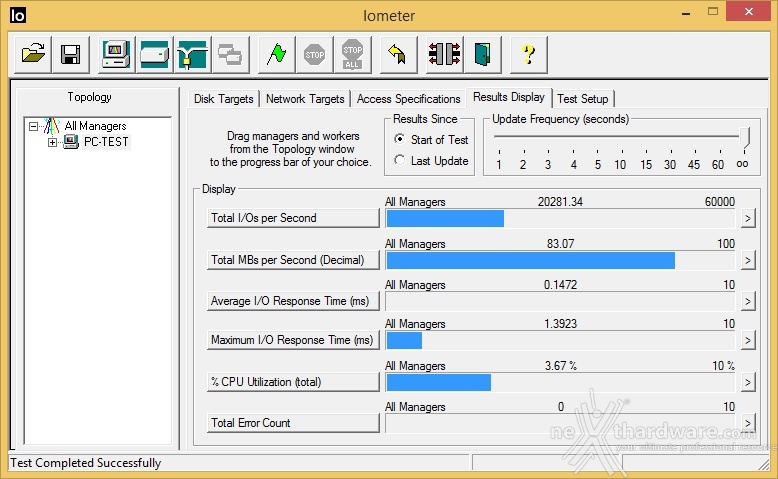
Task: Save test configuration file icon
Action: point(70,54)
